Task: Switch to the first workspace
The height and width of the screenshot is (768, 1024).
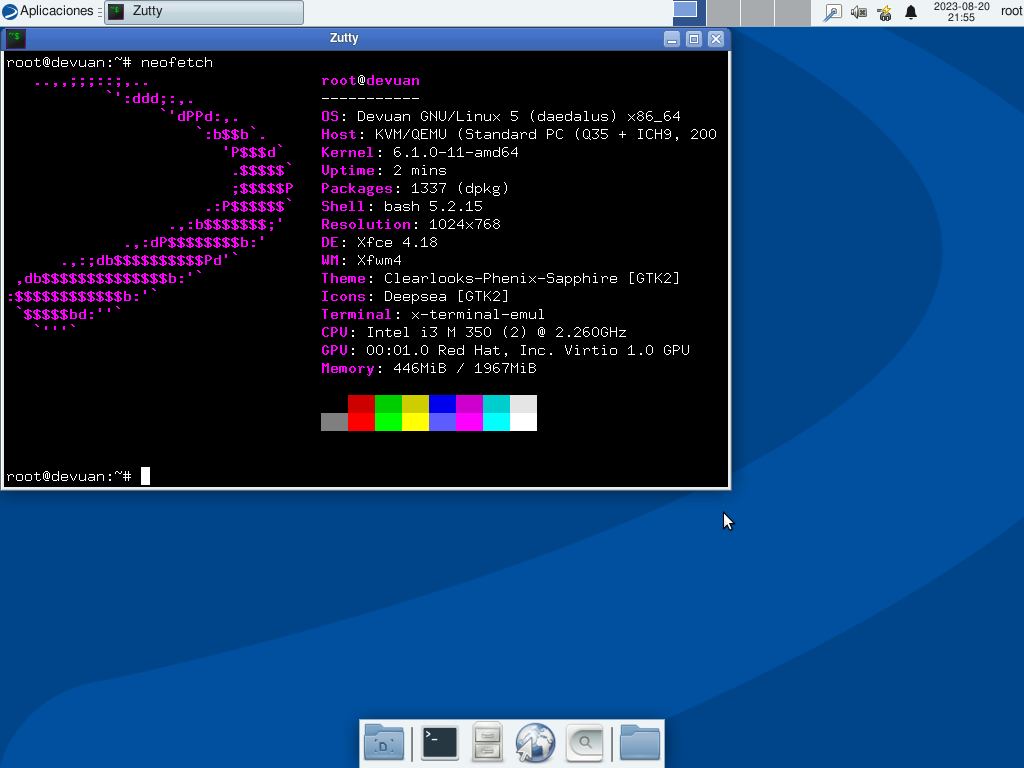Action: (x=689, y=12)
